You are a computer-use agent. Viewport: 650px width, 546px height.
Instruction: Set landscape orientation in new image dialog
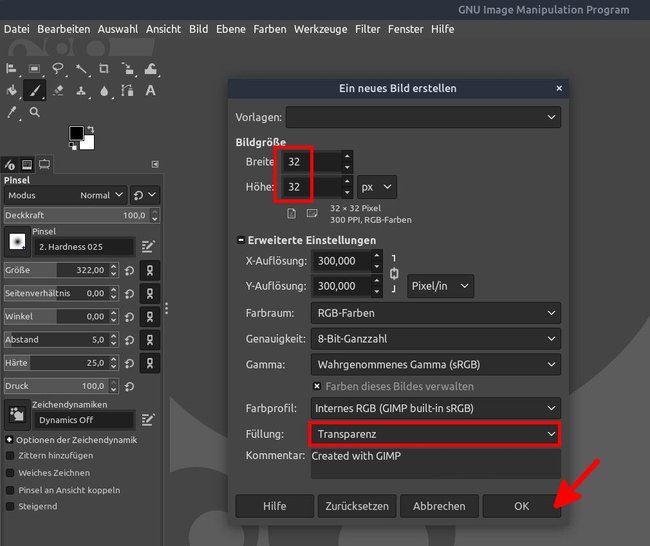pyautogui.click(x=312, y=214)
